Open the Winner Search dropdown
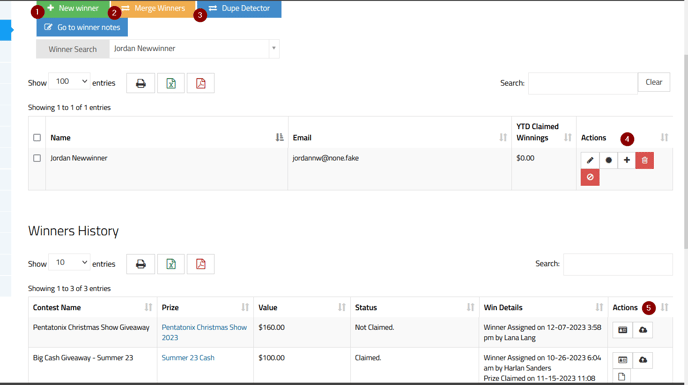The width and height of the screenshot is (688, 385). [194, 49]
